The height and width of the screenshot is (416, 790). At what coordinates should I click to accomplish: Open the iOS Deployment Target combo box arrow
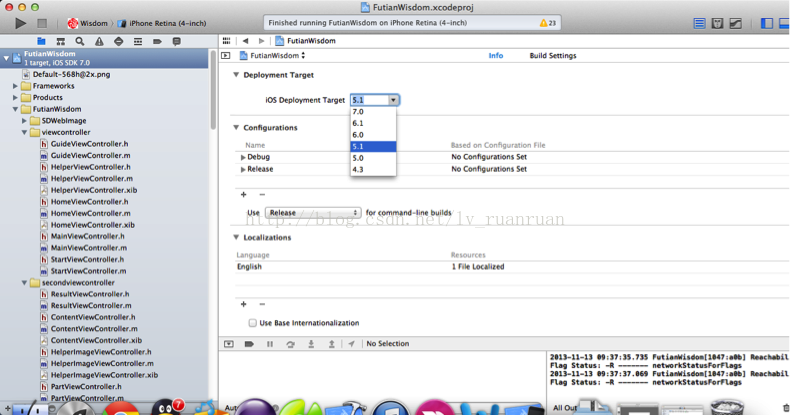393,100
